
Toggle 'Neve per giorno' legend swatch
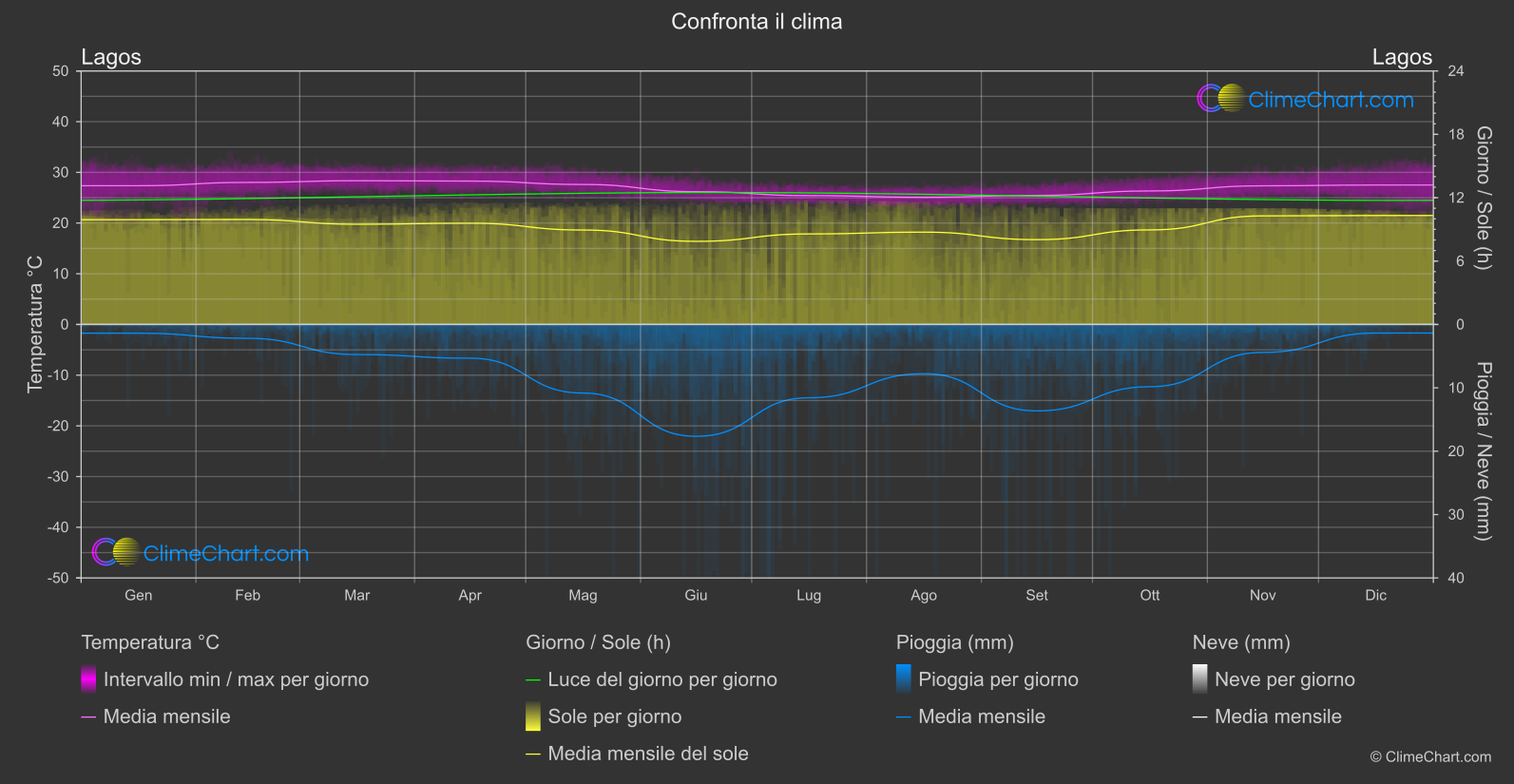point(1200,679)
